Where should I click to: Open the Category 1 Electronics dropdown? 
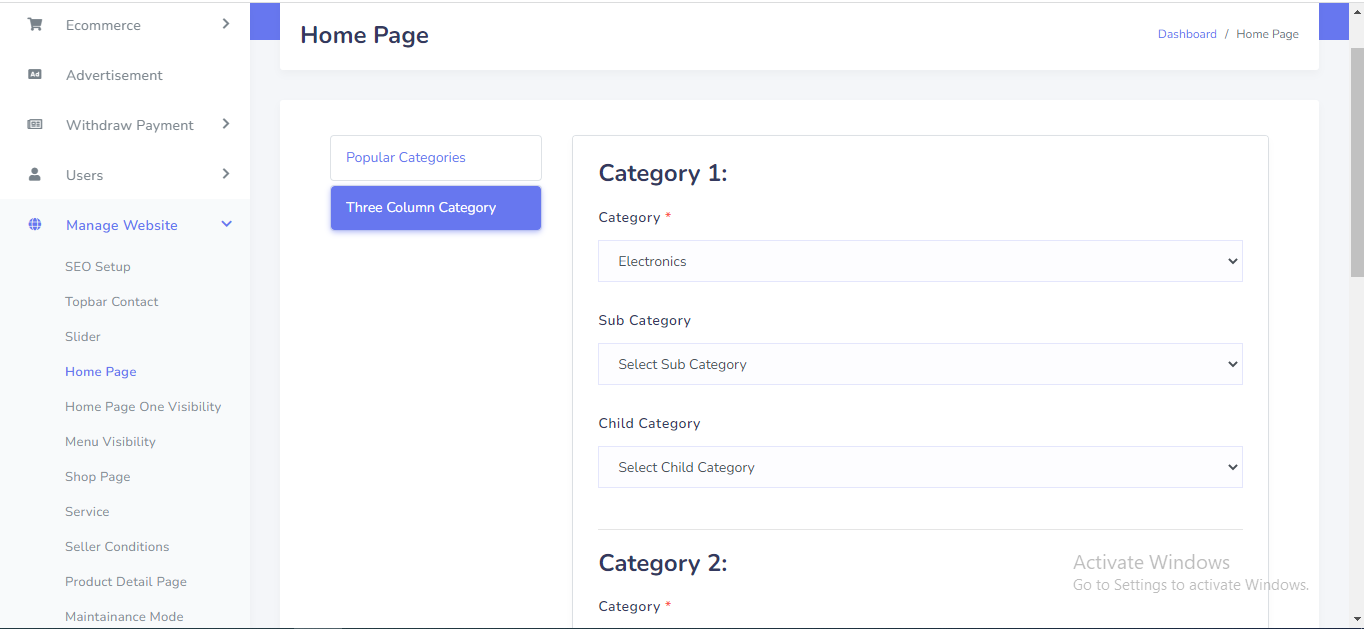pos(919,261)
